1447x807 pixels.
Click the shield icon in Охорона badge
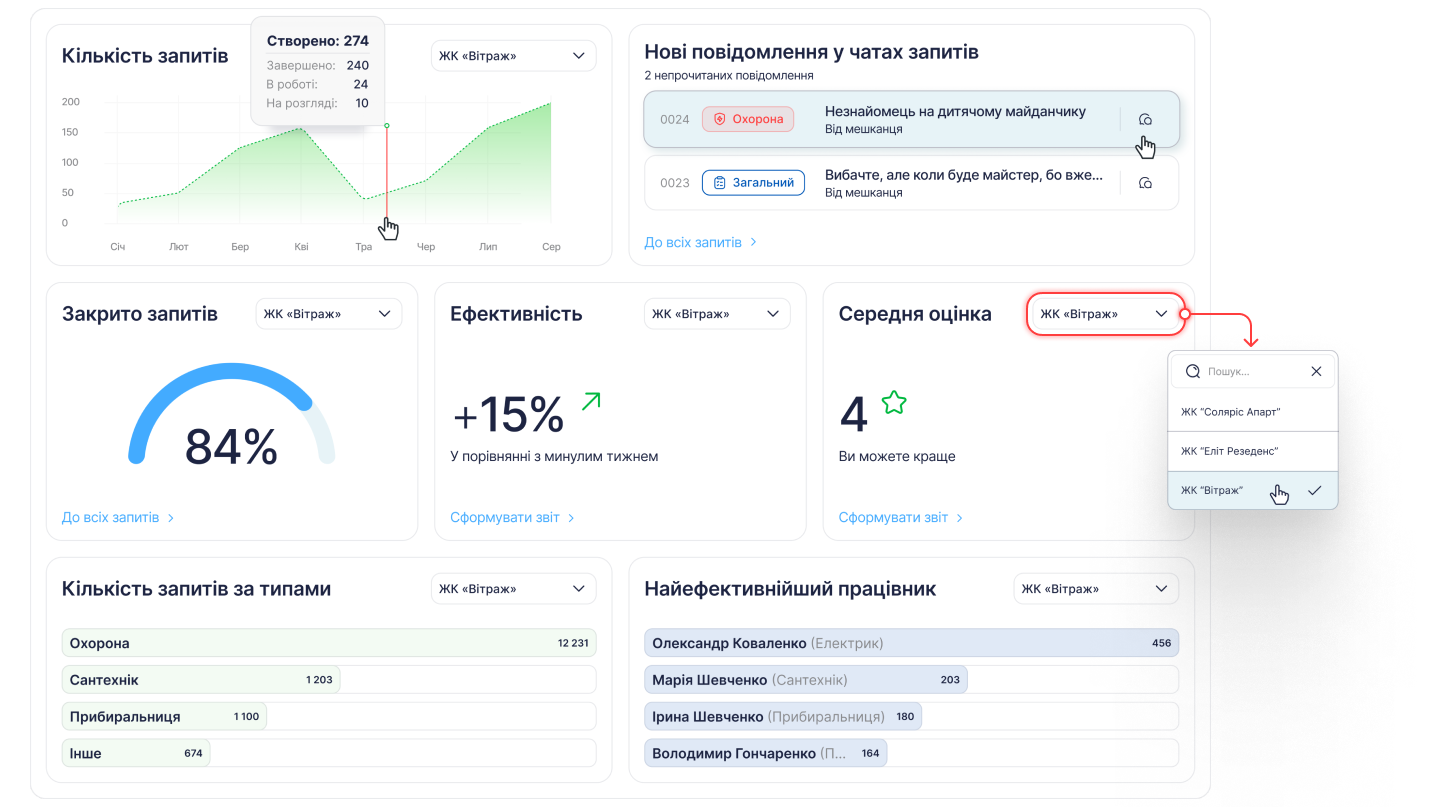[x=719, y=119]
